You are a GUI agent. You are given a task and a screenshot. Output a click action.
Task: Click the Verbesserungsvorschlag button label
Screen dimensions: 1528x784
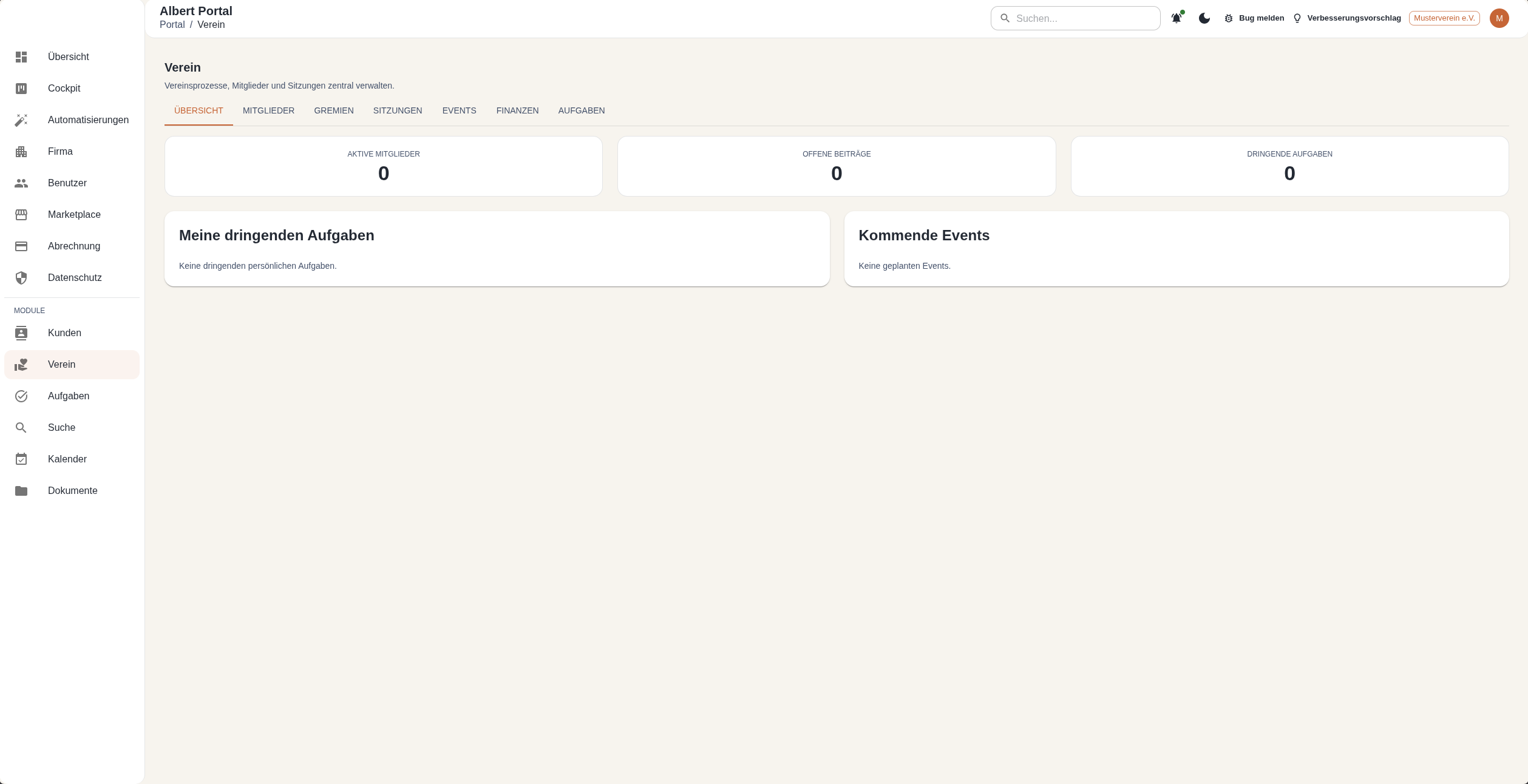point(1354,18)
